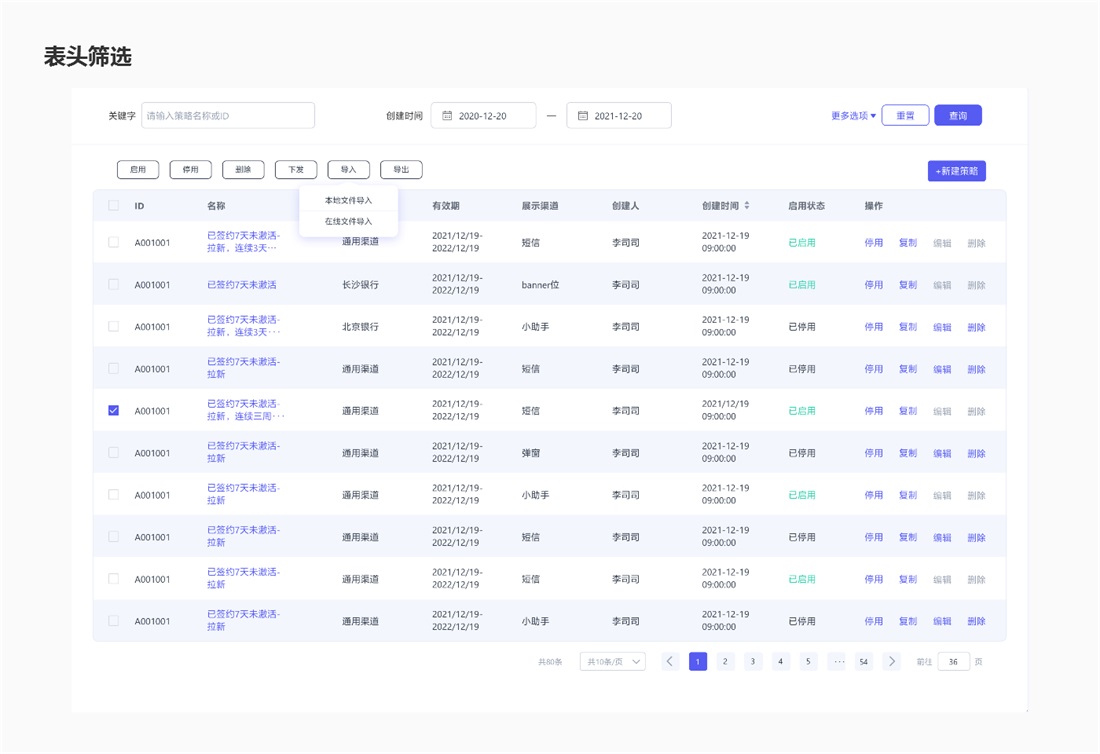
Task: Click the jump-to-page input showing 36
Action: [953, 661]
